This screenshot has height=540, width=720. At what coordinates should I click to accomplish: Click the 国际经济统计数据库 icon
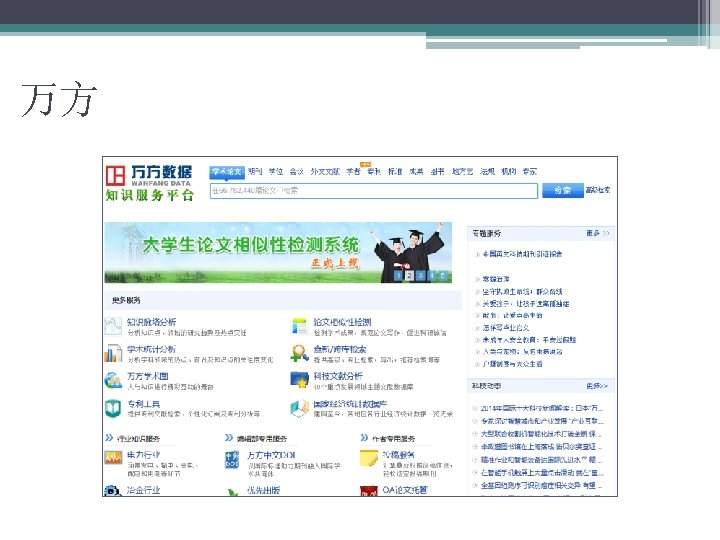[x=299, y=408]
